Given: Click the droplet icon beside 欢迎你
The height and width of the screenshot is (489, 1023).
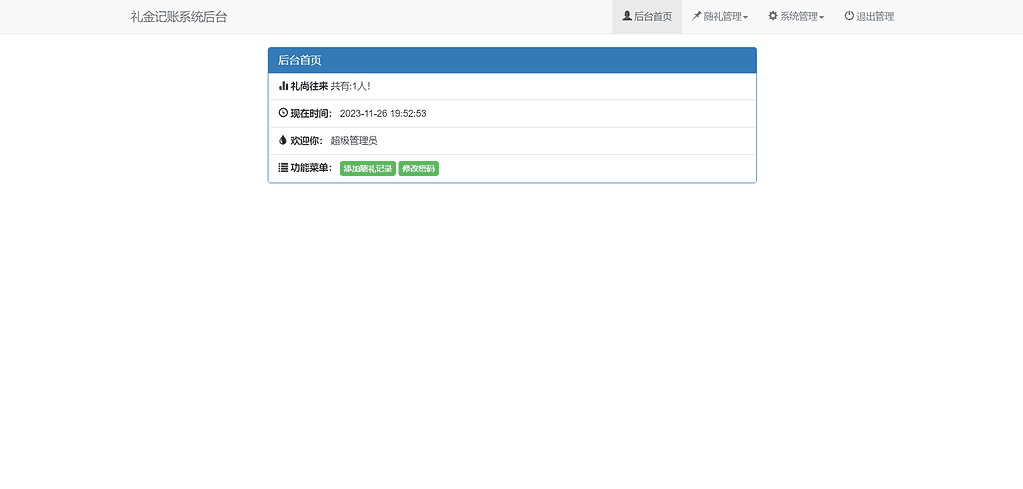Looking at the screenshot, I should [283, 140].
